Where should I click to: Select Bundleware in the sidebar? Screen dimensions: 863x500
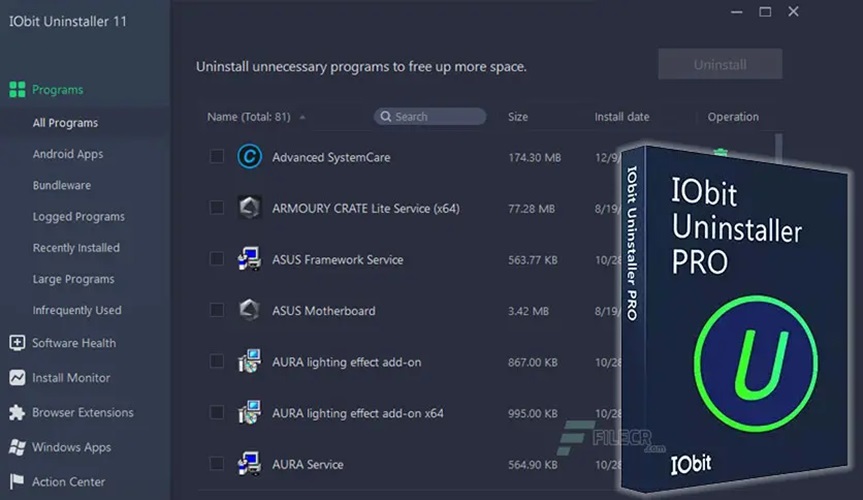(62, 185)
